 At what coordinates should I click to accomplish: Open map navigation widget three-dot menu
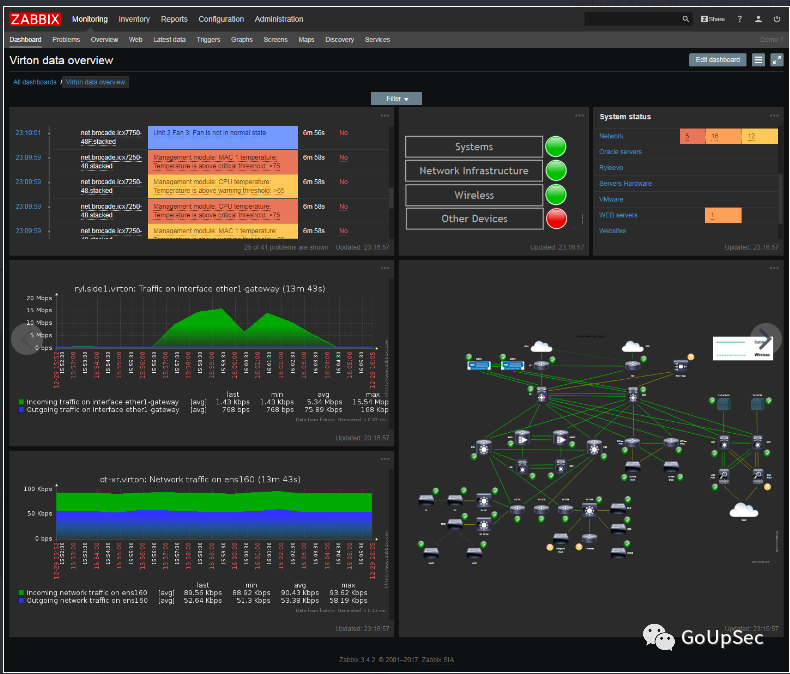579,116
